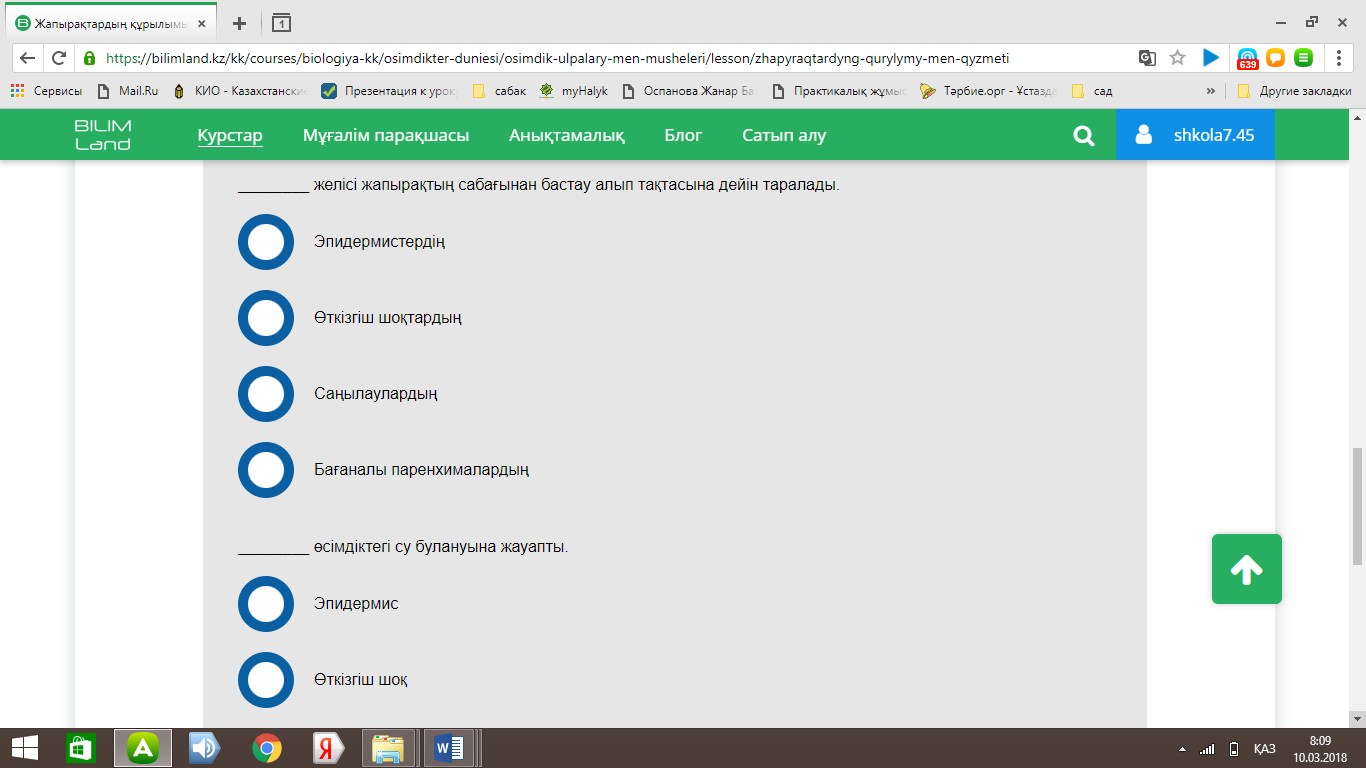
Task: Open the сад bookmarks folder
Action: tap(1092, 91)
